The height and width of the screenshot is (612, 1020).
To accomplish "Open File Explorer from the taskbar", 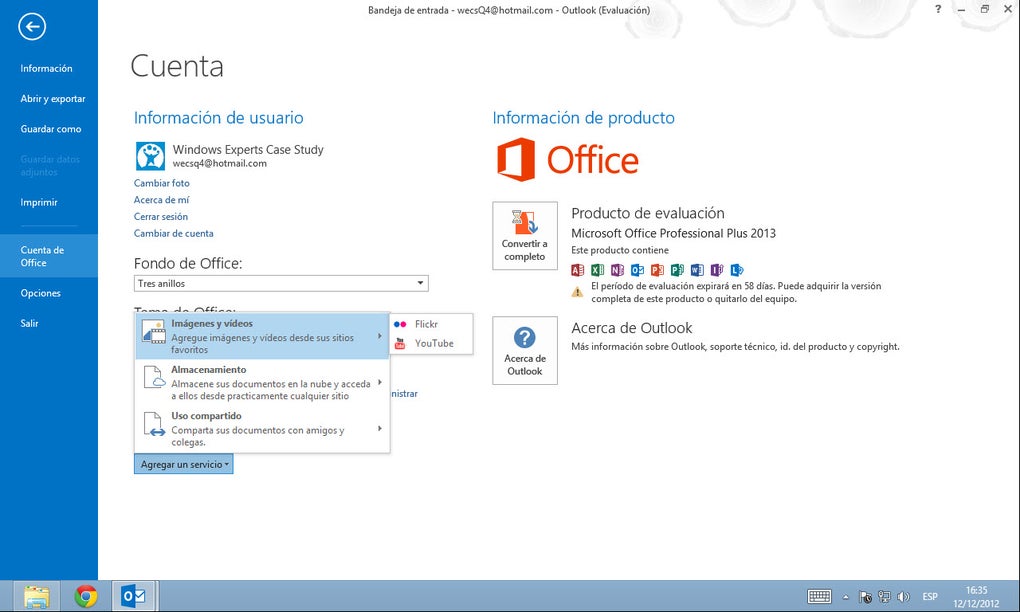I will tap(36, 596).
